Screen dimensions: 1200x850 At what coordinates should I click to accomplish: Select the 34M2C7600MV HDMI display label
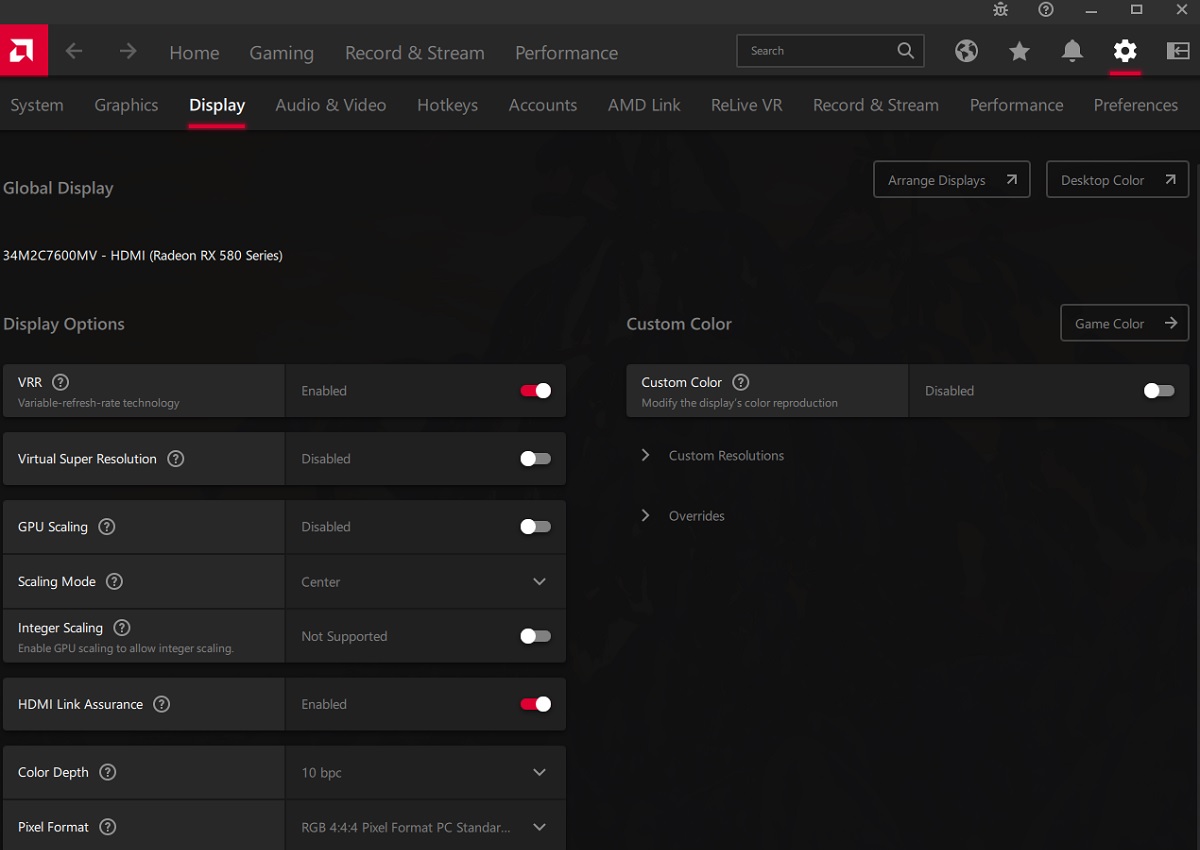(x=143, y=256)
